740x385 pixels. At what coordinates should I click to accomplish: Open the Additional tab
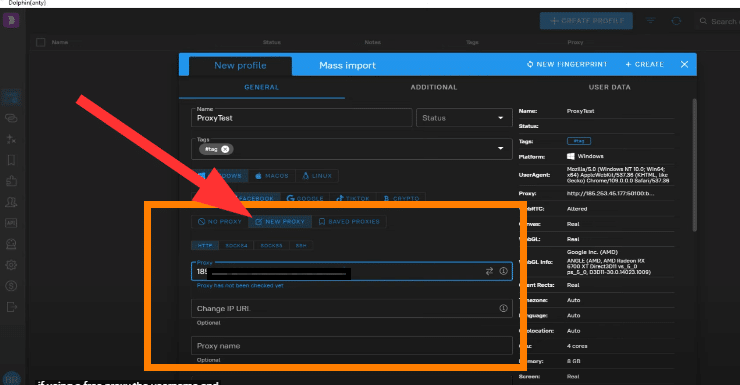coord(434,87)
